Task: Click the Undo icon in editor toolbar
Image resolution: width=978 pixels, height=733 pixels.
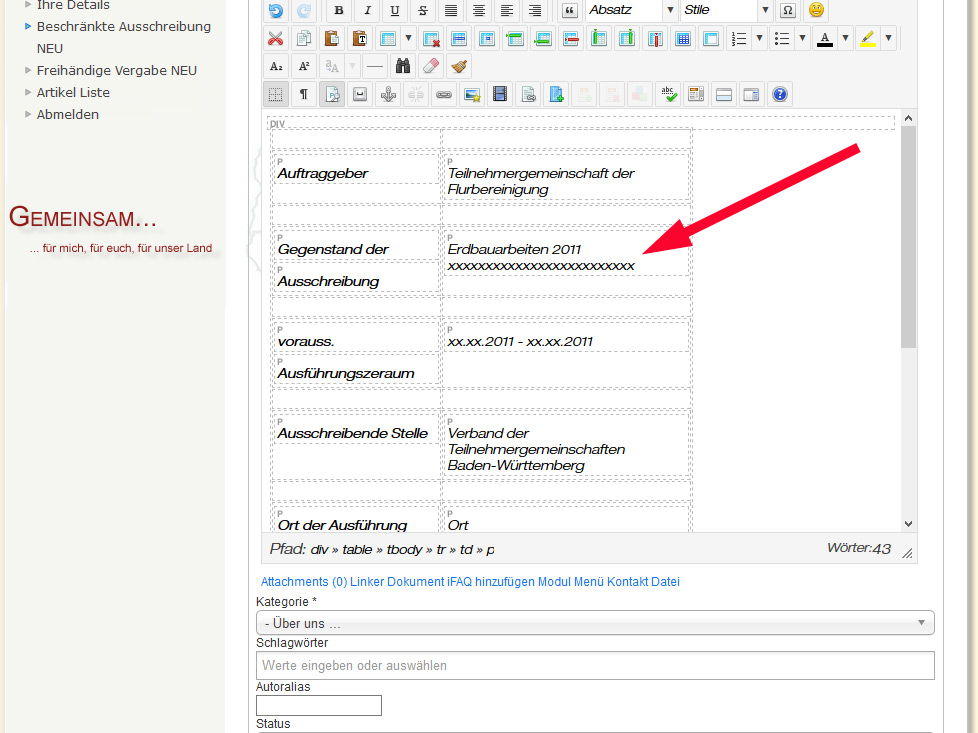Action: 275,10
